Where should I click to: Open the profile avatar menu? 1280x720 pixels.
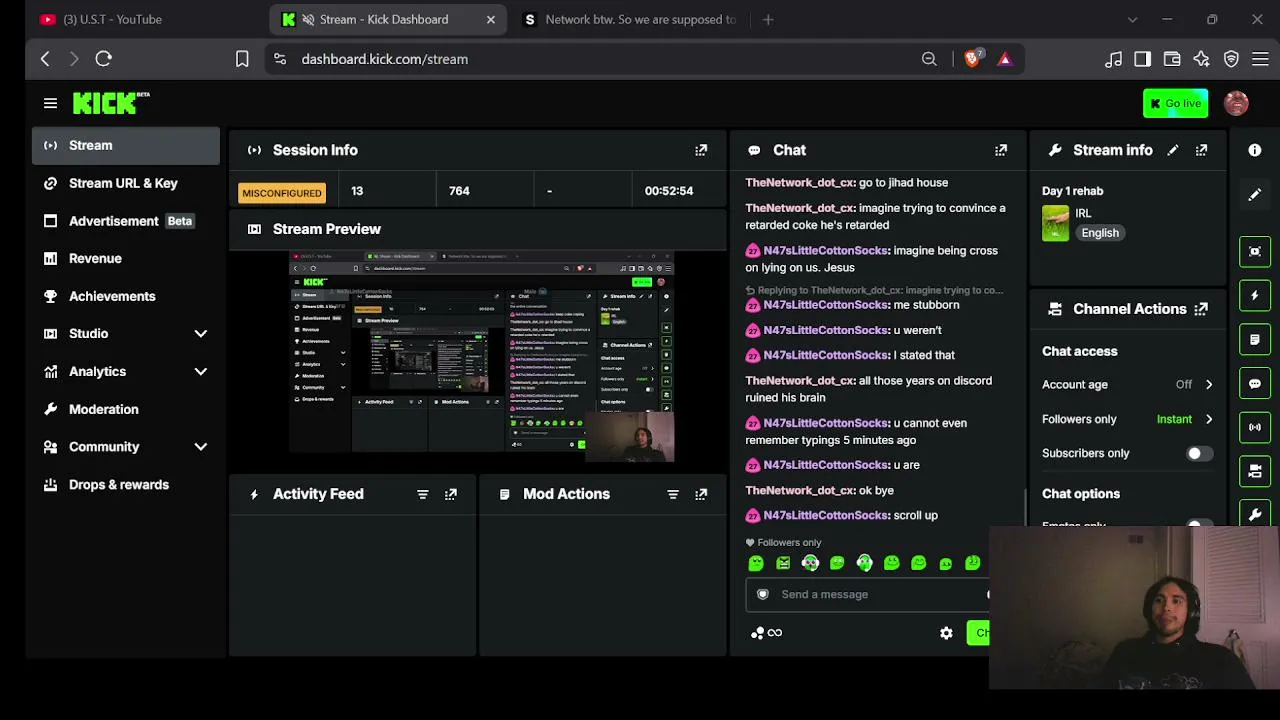(x=1236, y=103)
